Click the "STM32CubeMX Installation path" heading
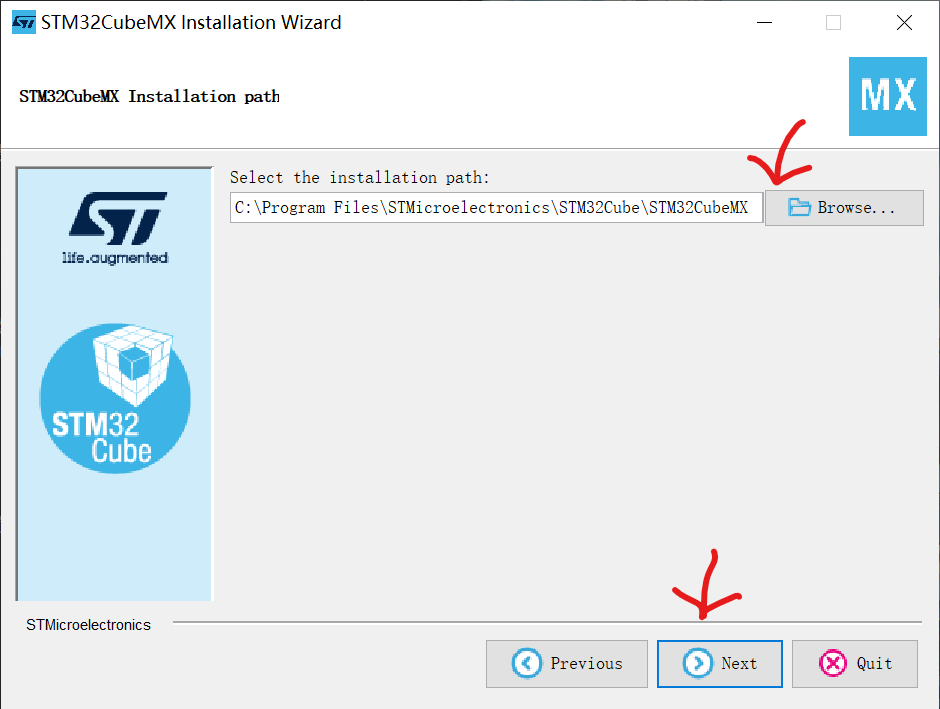Image resolution: width=940 pixels, height=709 pixels. (149, 96)
